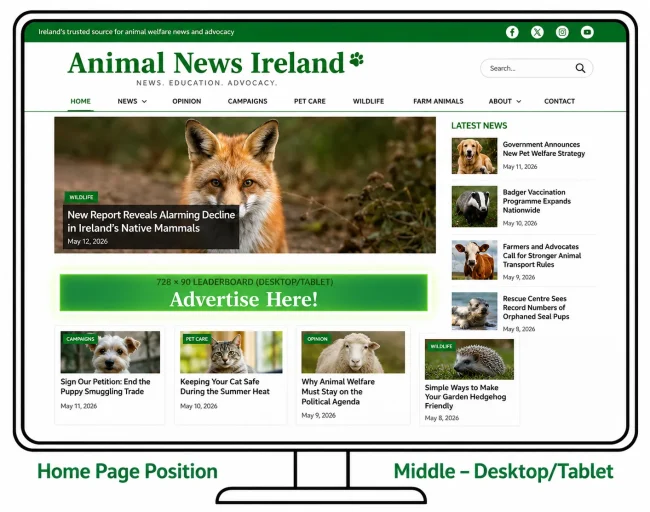Click the Pet Care tag on cat card

(x=196, y=339)
